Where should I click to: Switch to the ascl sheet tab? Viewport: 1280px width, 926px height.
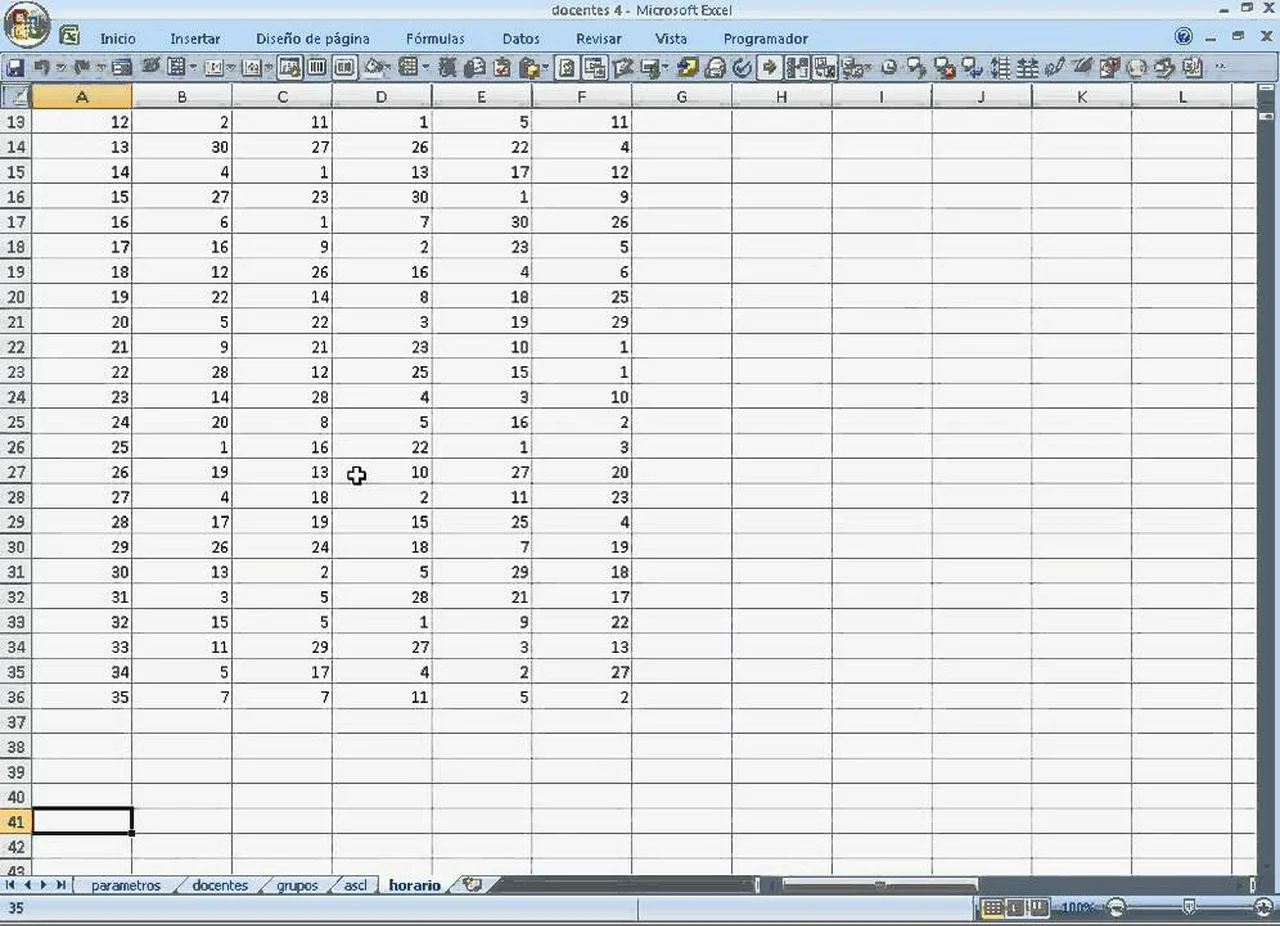tap(356, 886)
